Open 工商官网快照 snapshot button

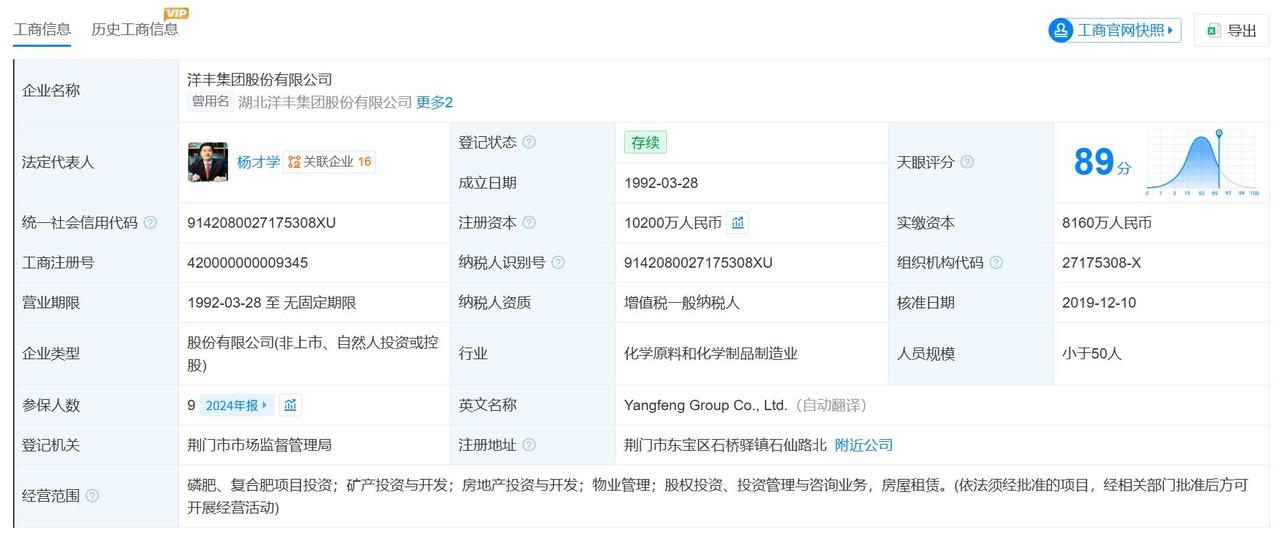tap(1115, 30)
